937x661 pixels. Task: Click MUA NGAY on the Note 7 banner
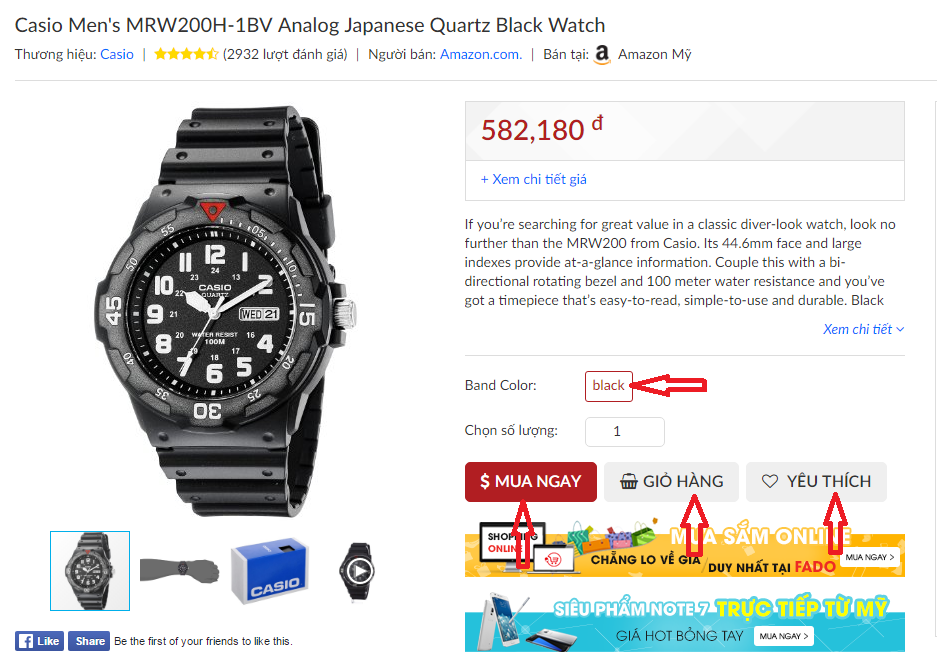(783, 636)
